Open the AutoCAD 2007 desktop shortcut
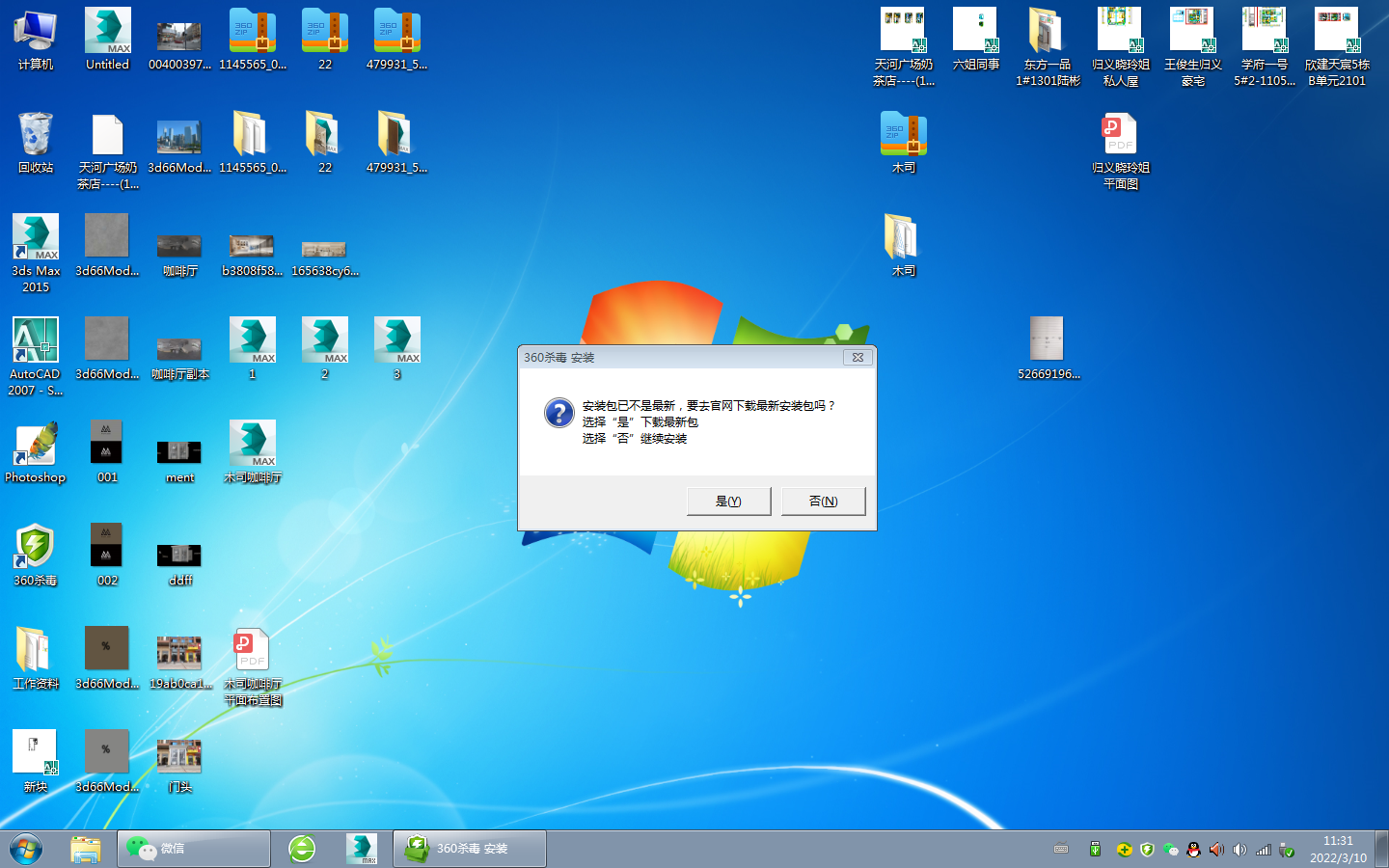 coord(36,340)
